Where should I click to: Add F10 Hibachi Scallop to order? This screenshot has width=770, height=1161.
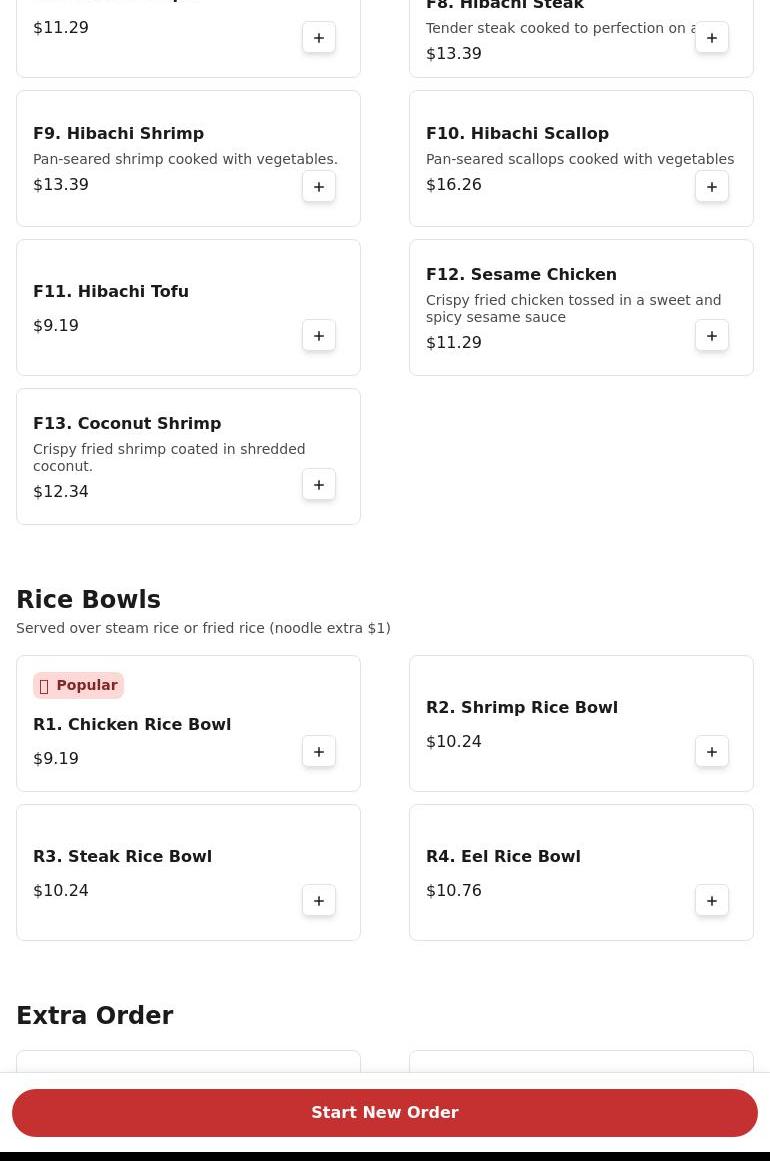pos(712,187)
